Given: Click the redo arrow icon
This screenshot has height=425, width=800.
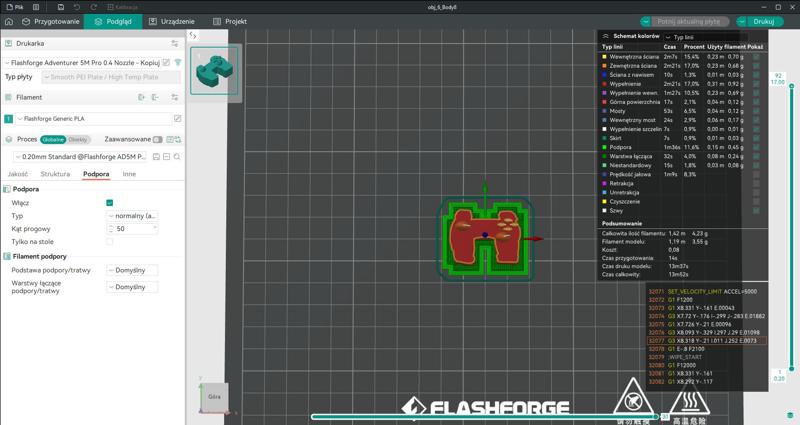Looking at the screenshot, I should pos(93,7).
